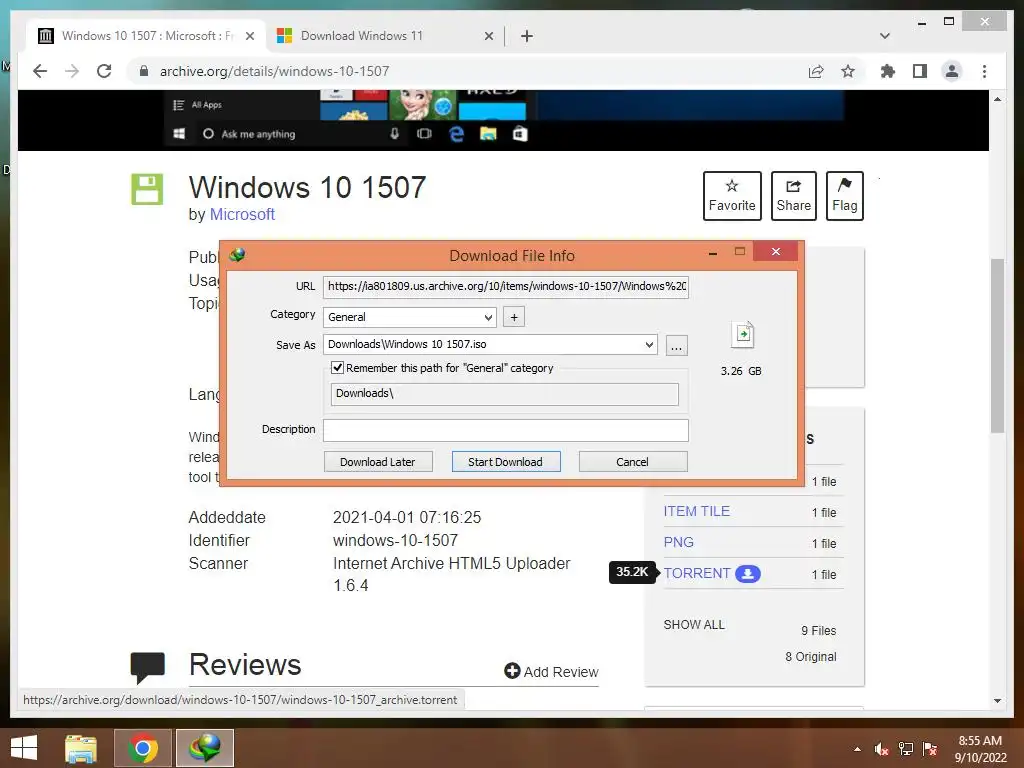Click the scrollbar down arrow
Image resolution: width=1024 pixels, height=768 pixels.
pos(997,701)
